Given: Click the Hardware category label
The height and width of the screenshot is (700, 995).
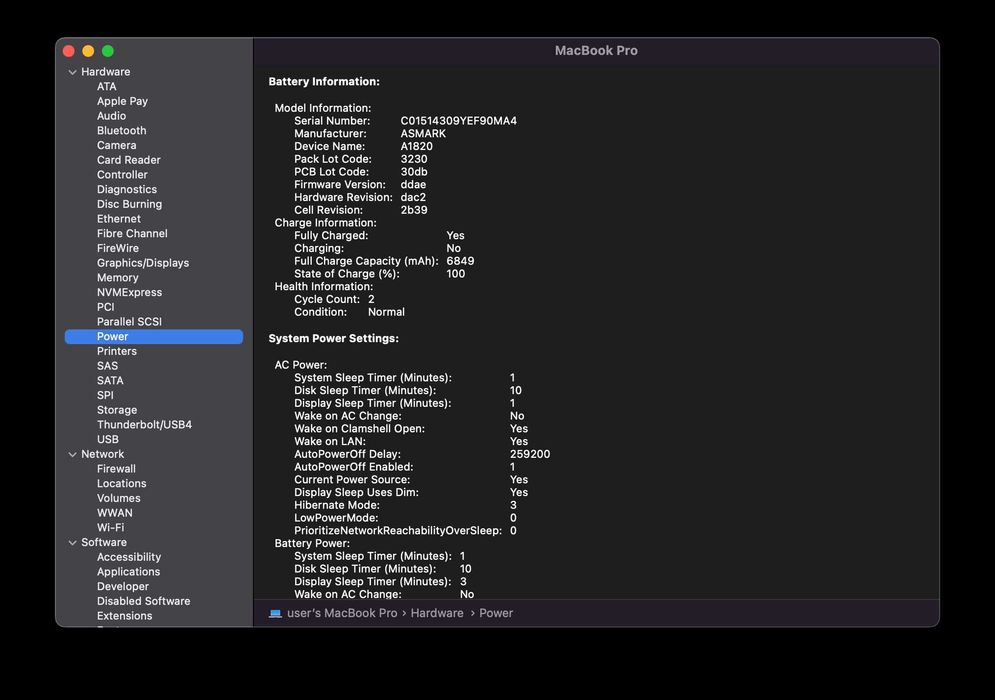Looking at the screenshot, I should pyautogui.click(x=105, y=72).
